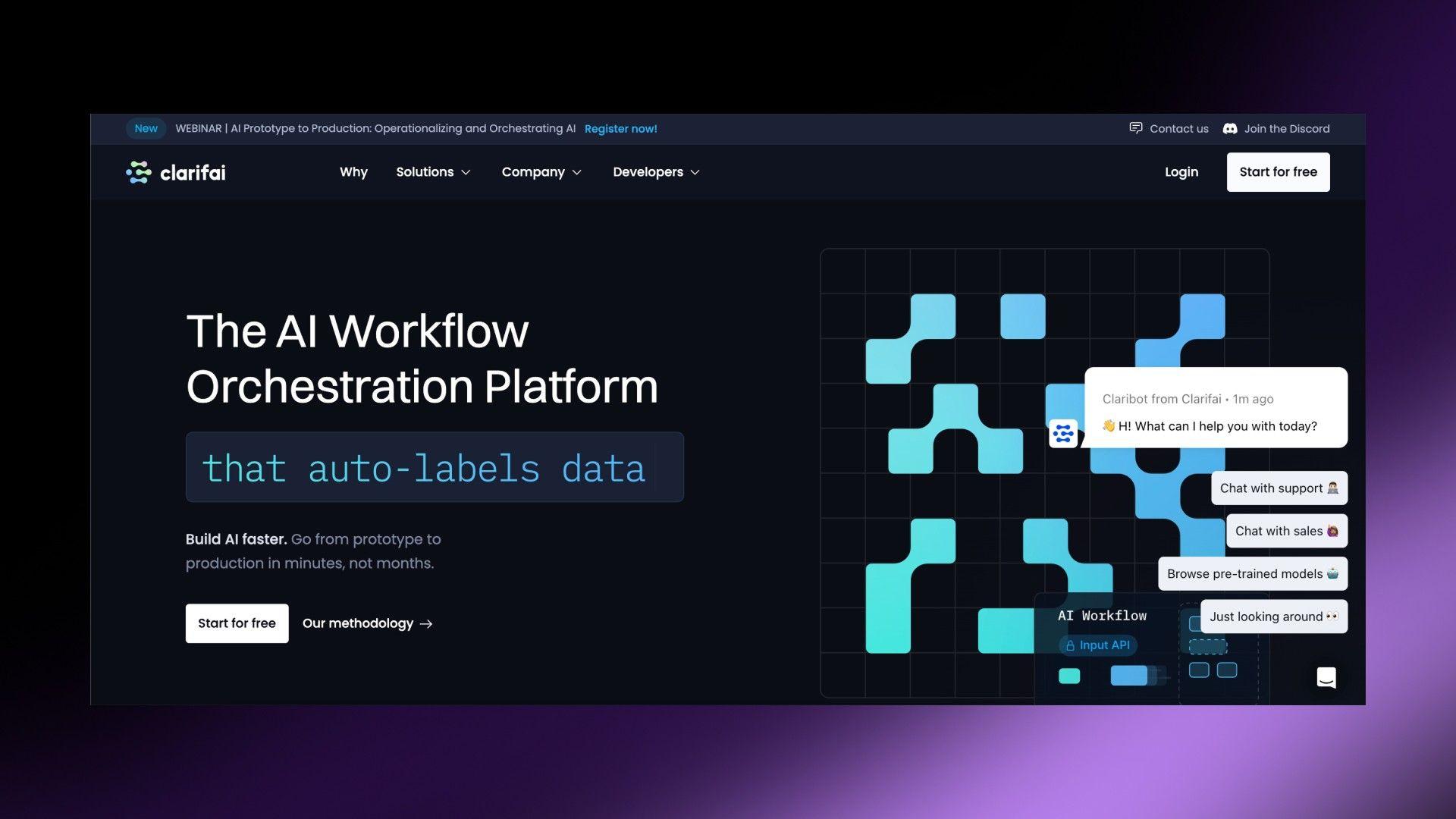The image size is (1456, 819).
Task: Click the headline 'The AI Workflow Orchestration Platform'
Action: 422,359
